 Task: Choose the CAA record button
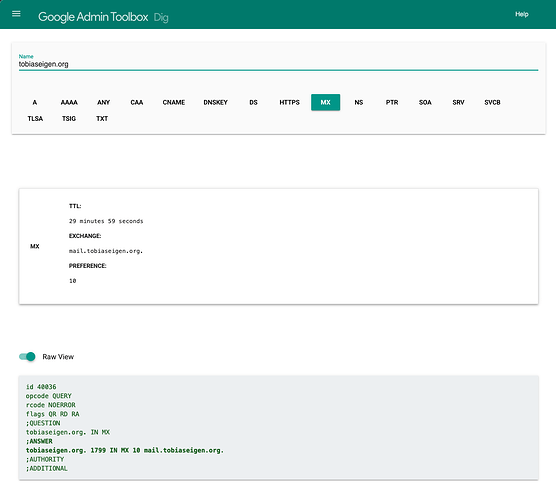click(x=137, y=102)
